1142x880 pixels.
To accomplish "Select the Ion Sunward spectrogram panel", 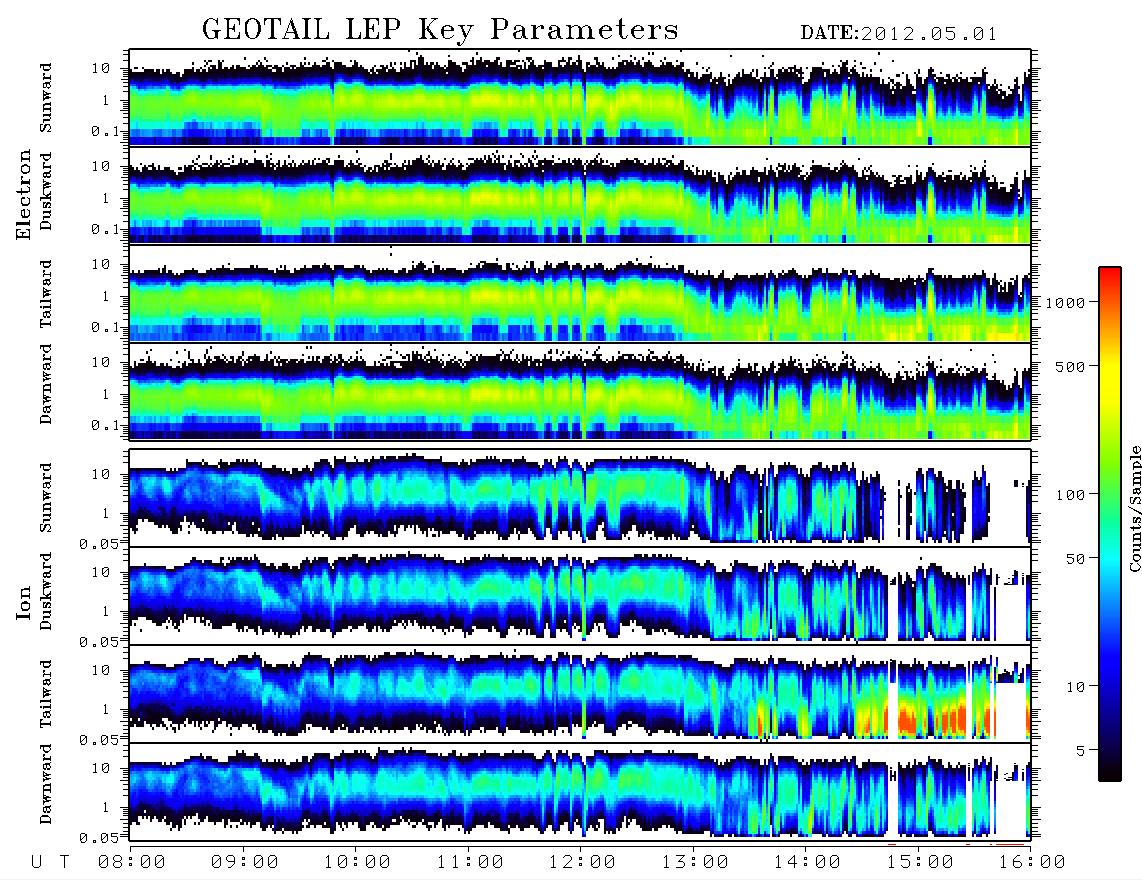I will (x=580, y=498).
